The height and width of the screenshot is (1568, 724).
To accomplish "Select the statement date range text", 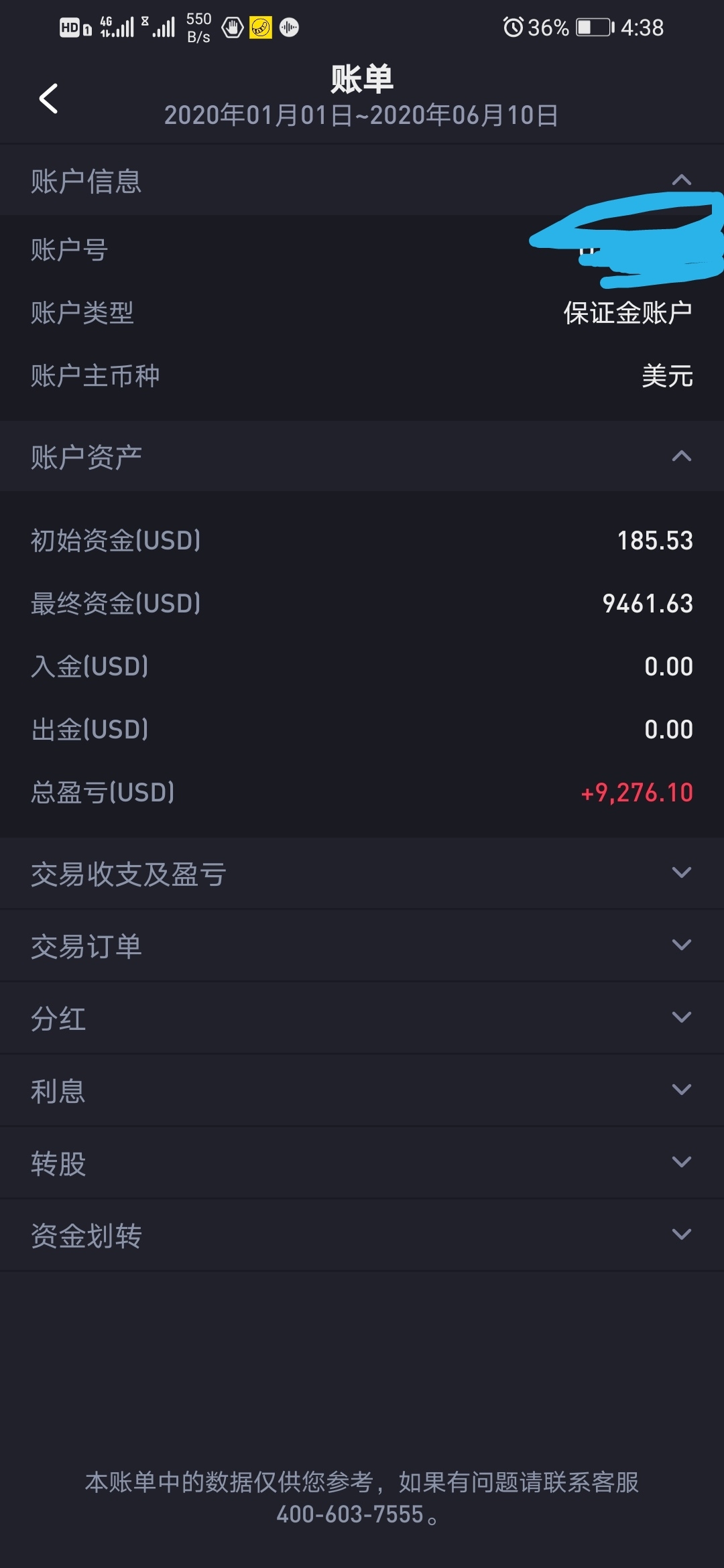I will coord(361,115).
